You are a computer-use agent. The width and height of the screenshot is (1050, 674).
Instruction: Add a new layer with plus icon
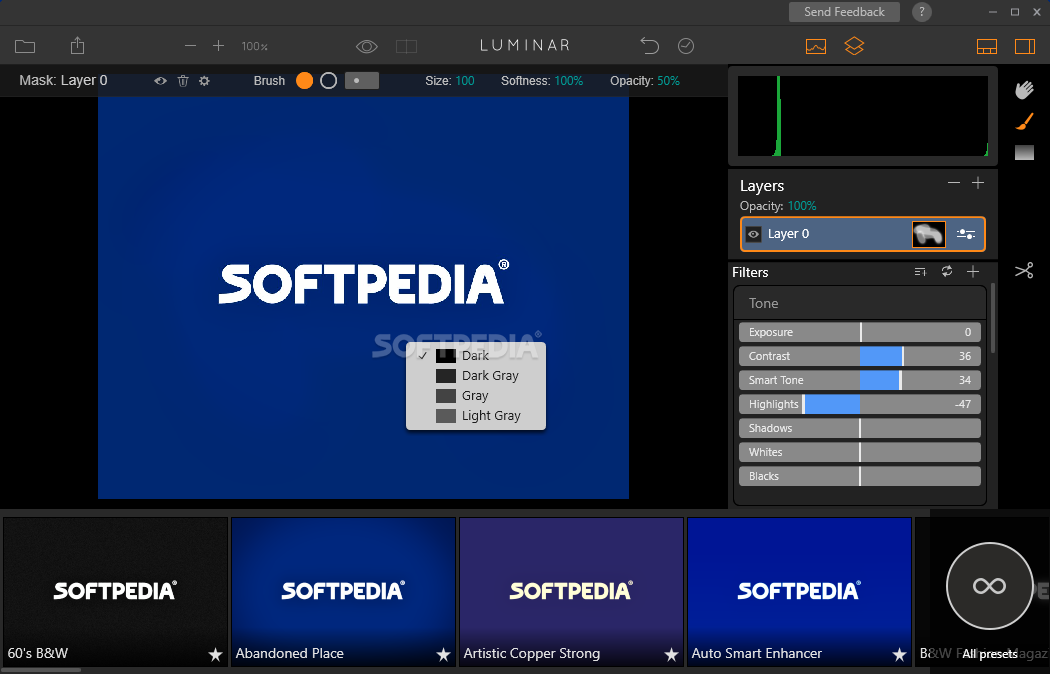pos(978,183)
